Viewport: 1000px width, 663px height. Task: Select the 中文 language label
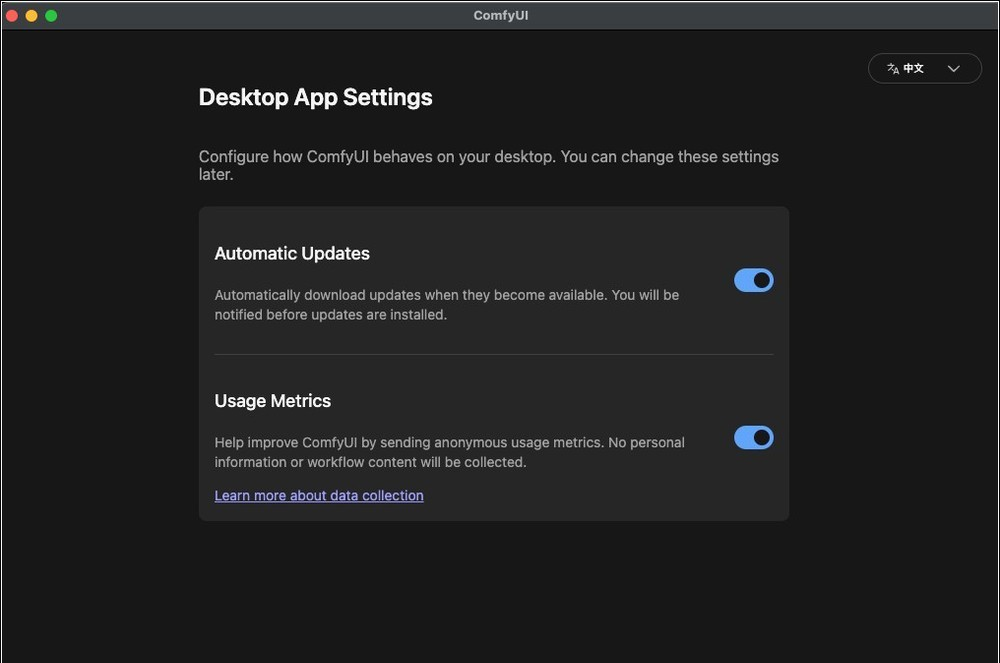pyautogui.click(x=913, y=69)
